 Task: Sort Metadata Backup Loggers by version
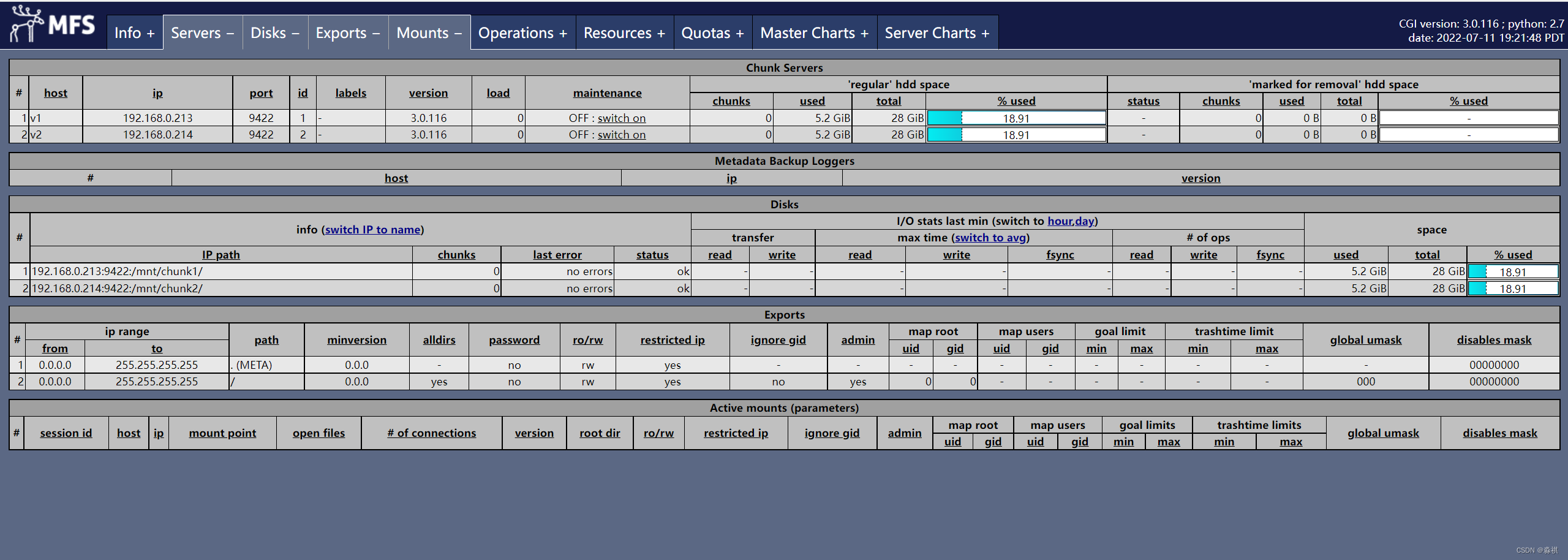click(1200, 178)
